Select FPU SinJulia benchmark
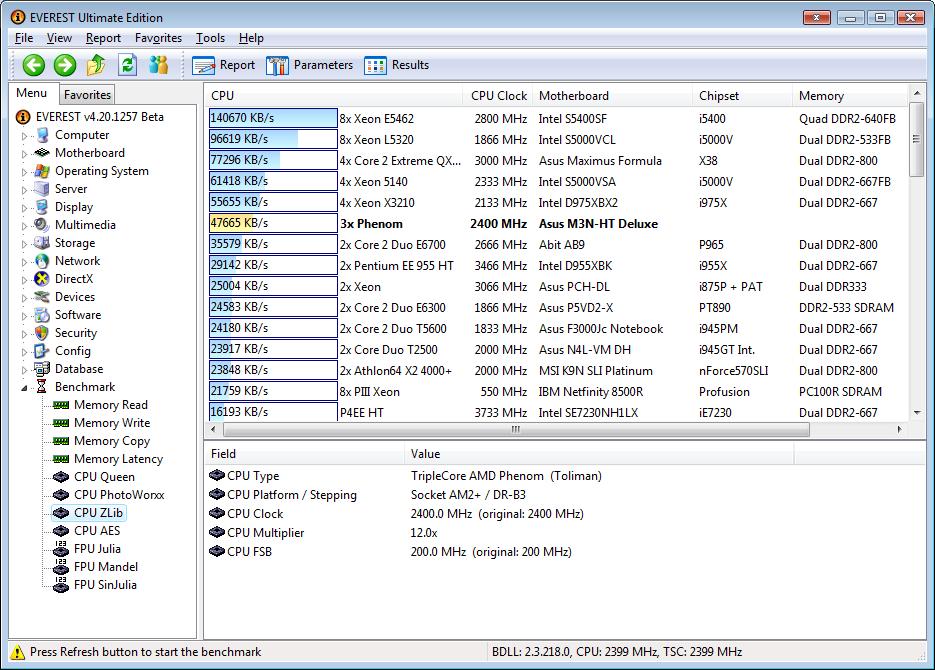The image size is (935, 670). [105, 585]
